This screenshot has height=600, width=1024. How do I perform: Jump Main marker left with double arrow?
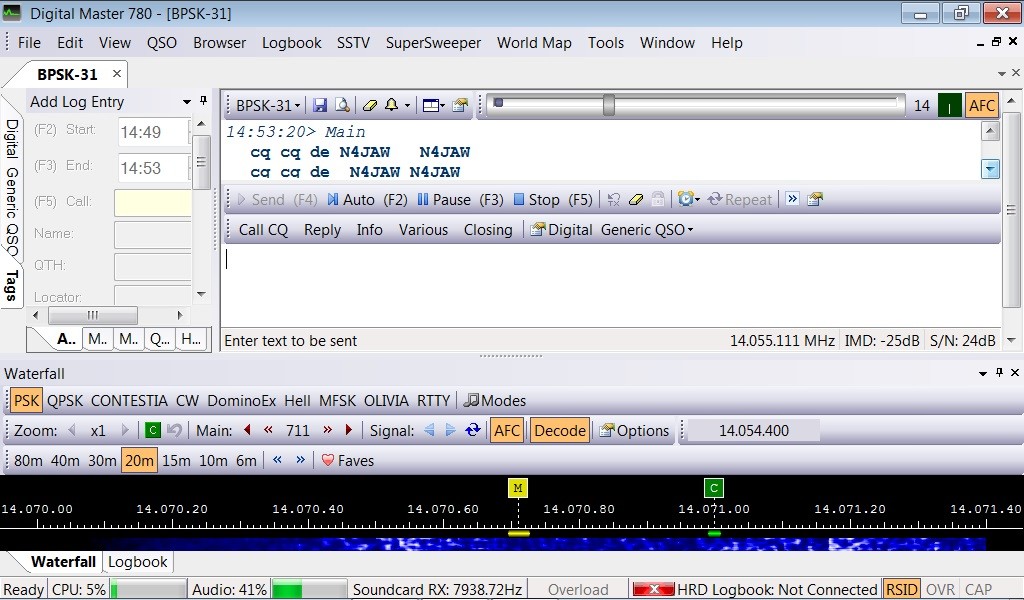click(x=268, y=430)
